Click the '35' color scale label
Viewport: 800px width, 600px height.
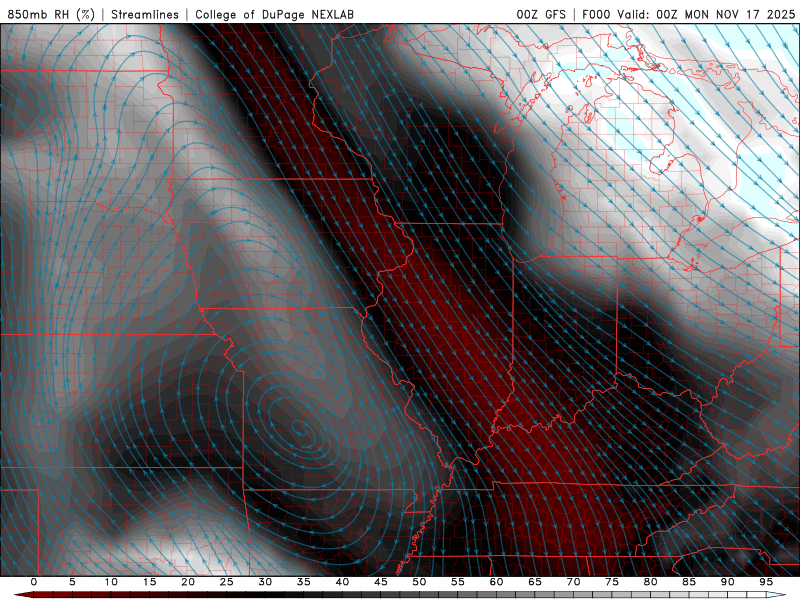304,582
